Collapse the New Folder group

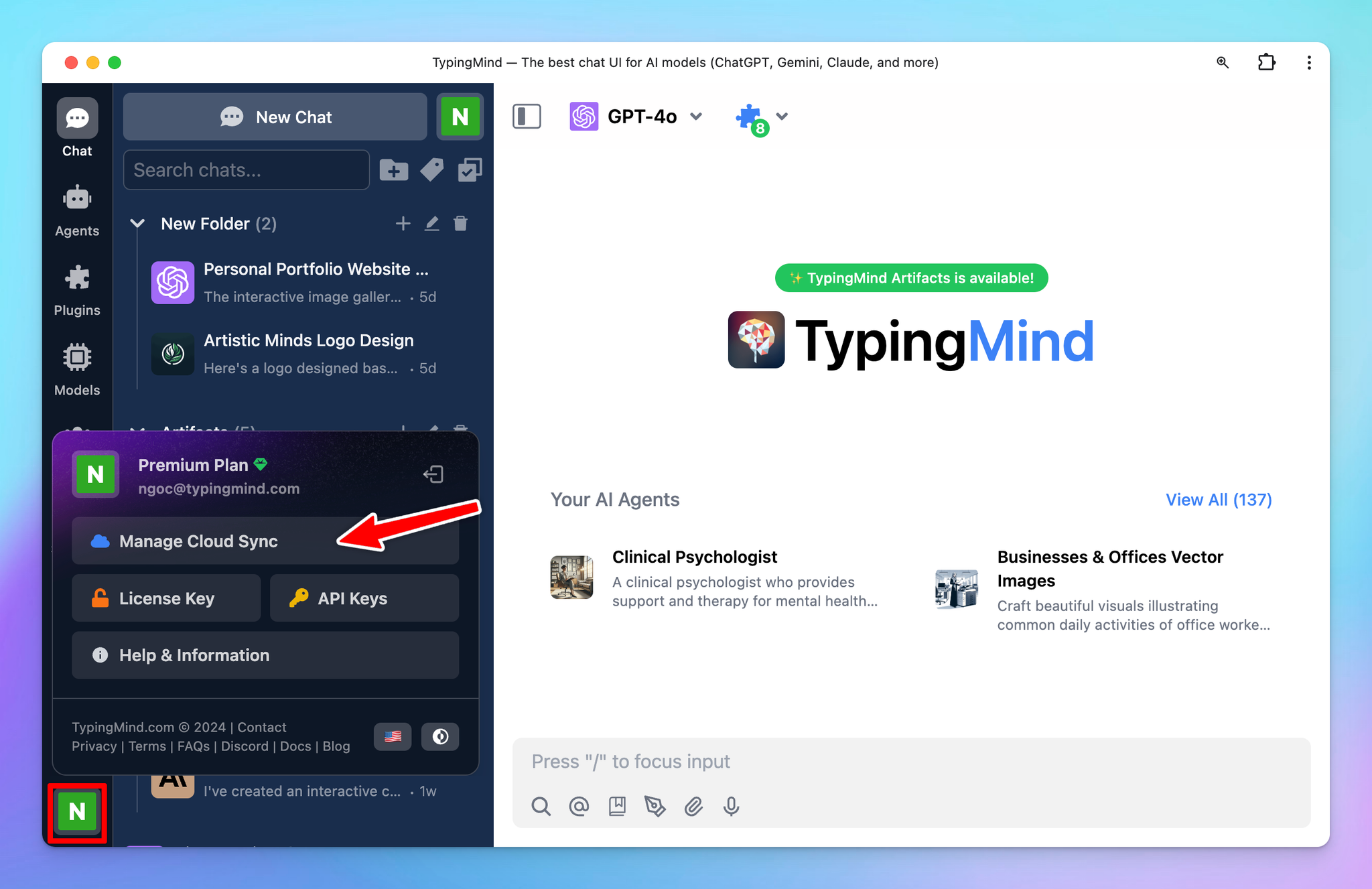click(137, 224)
